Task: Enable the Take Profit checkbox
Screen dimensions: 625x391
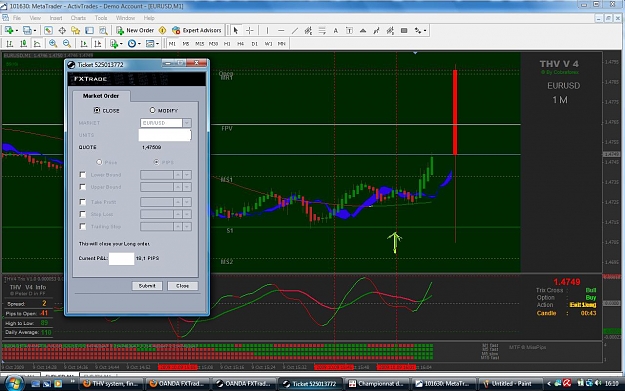Action: coord(83,202)
